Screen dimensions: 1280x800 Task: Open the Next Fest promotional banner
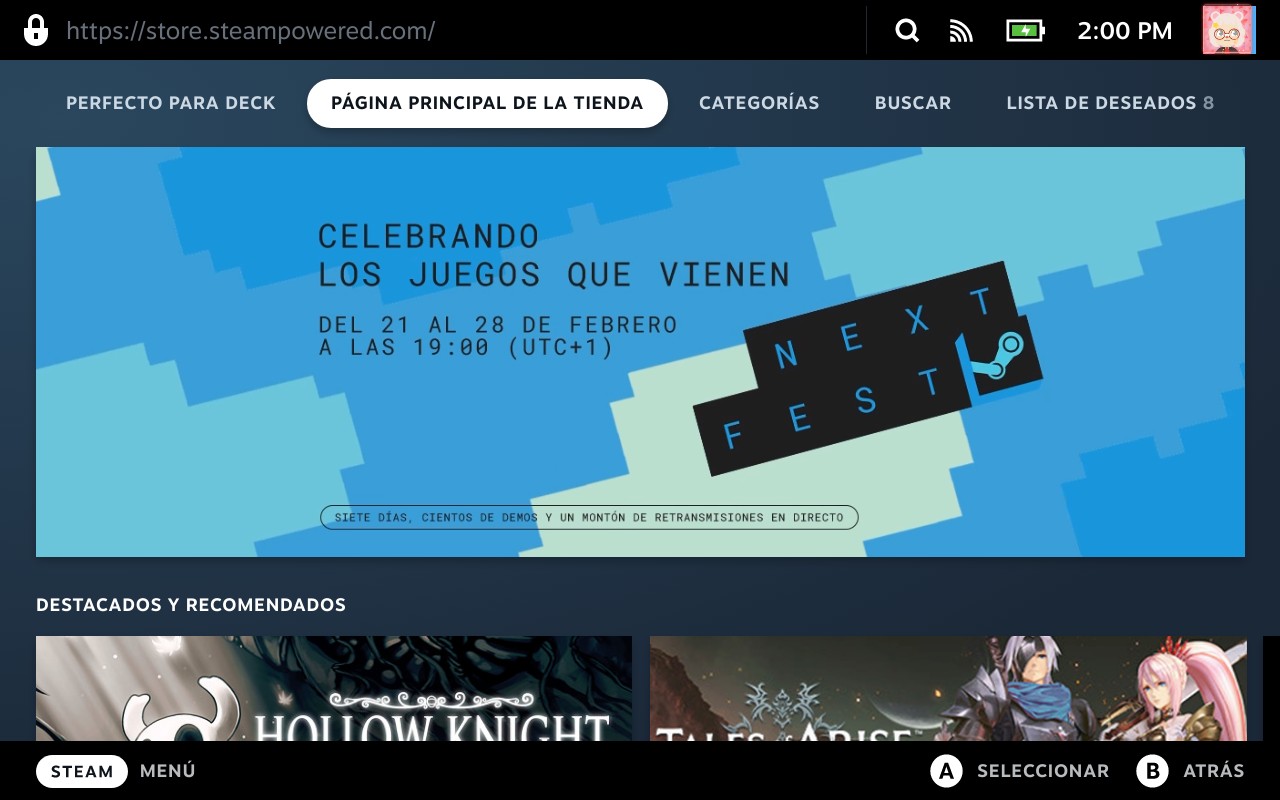pos(640,352)
